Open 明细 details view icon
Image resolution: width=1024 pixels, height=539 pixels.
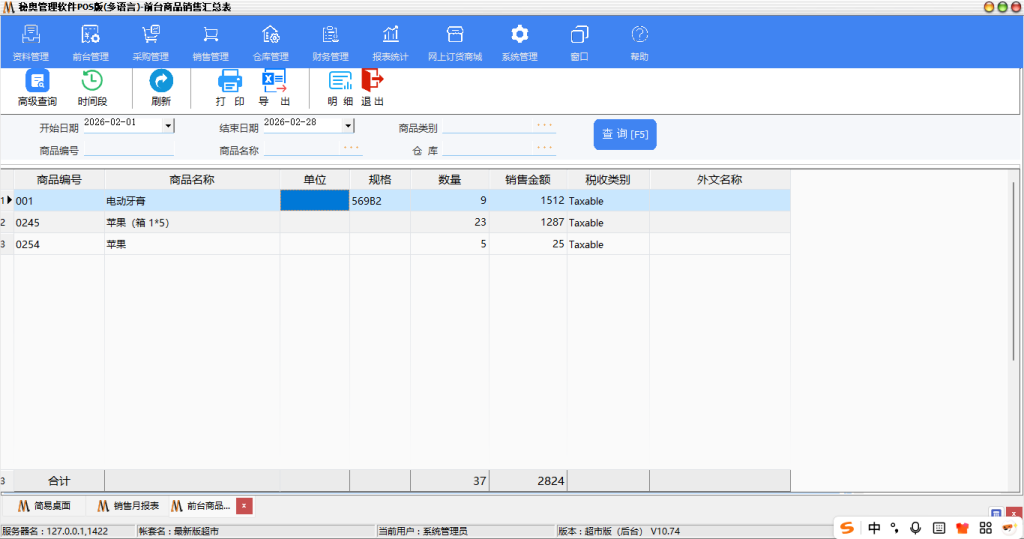click(340, 83)
